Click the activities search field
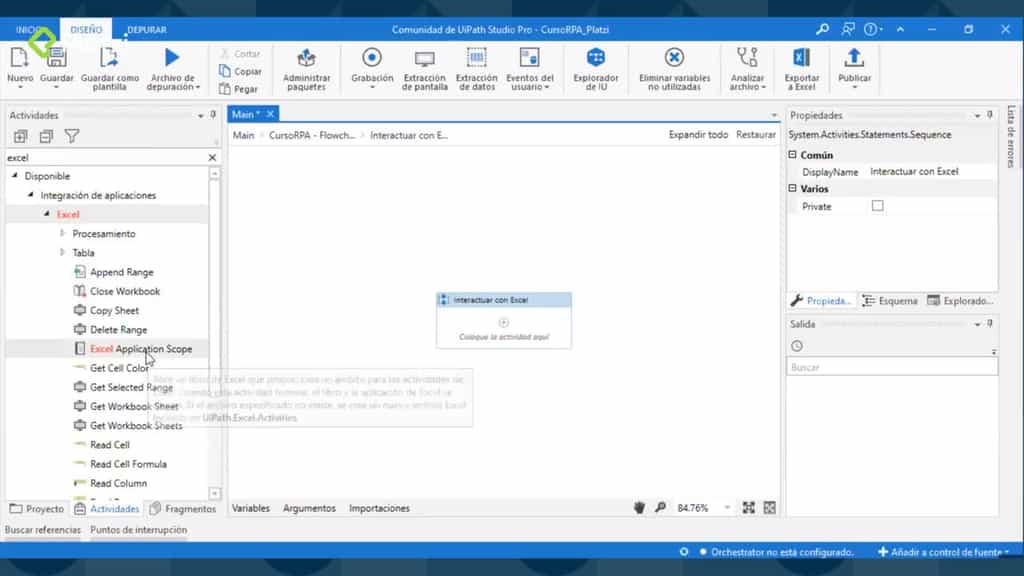The image size is (1024, 576). point(105,157)
